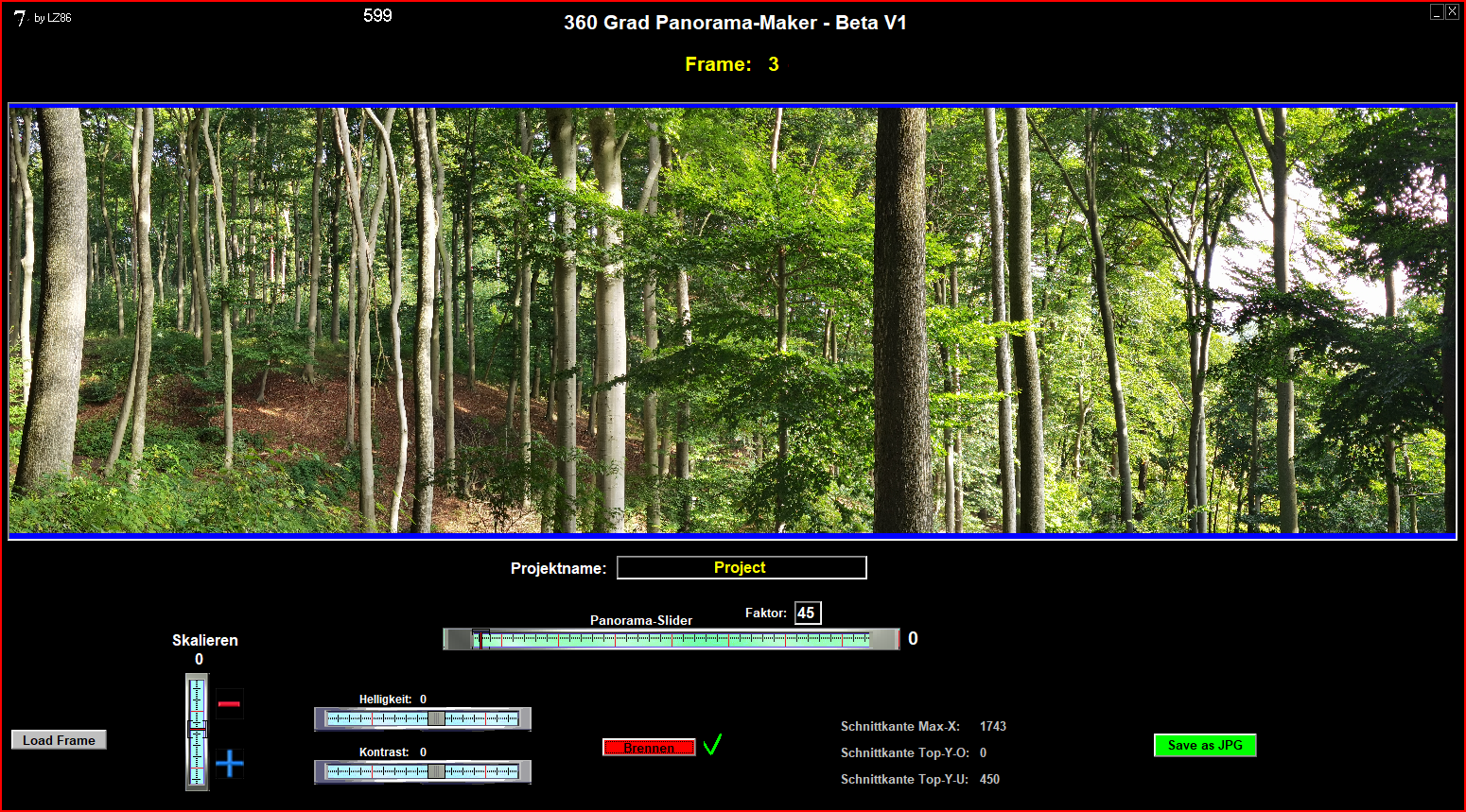Click the Panorama-Slider label

click(x=641, y=620)
